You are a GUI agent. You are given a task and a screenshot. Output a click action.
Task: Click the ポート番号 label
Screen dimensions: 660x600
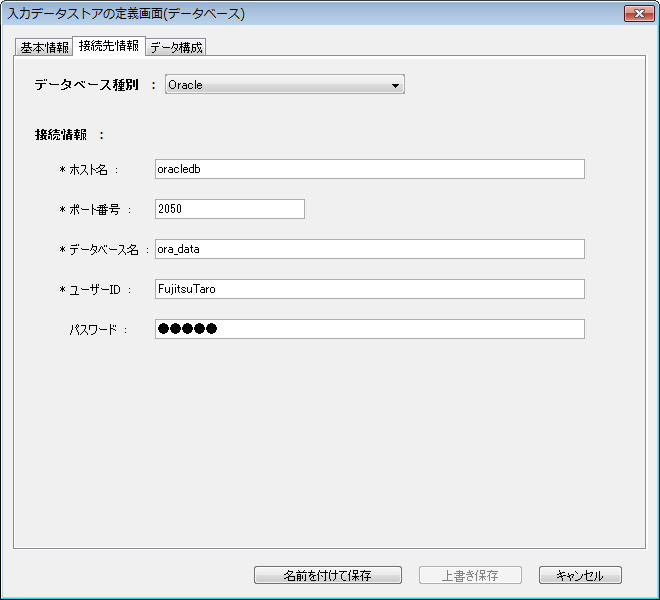point(94,209)
